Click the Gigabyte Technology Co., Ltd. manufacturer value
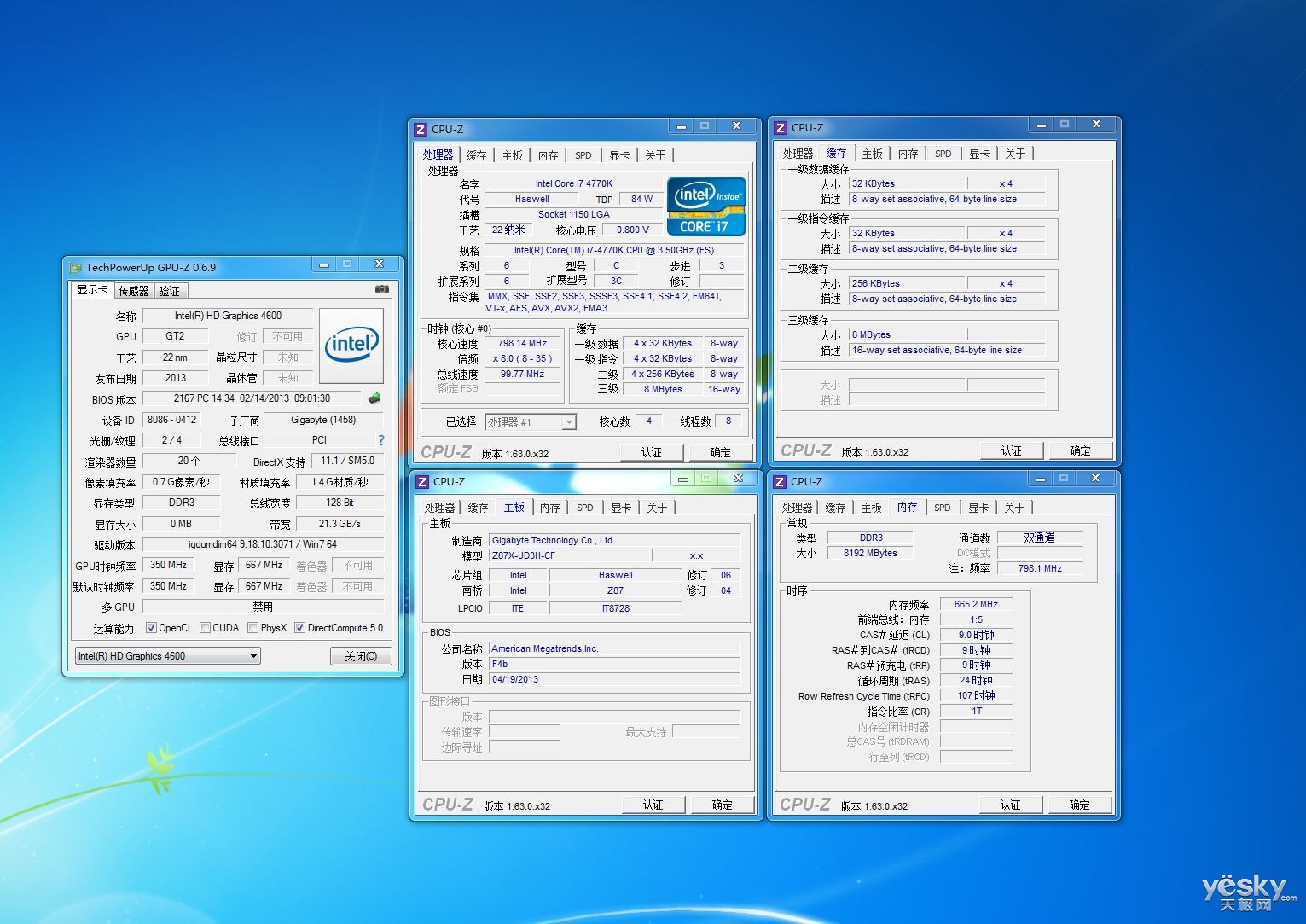 tap(615, 540)
